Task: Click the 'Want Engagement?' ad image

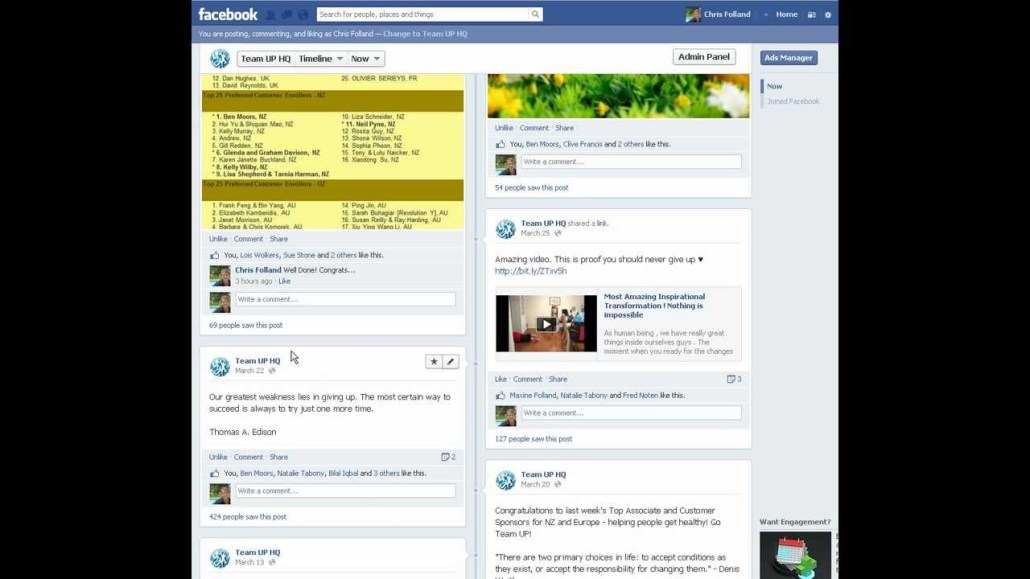Action: click(795, 555)
